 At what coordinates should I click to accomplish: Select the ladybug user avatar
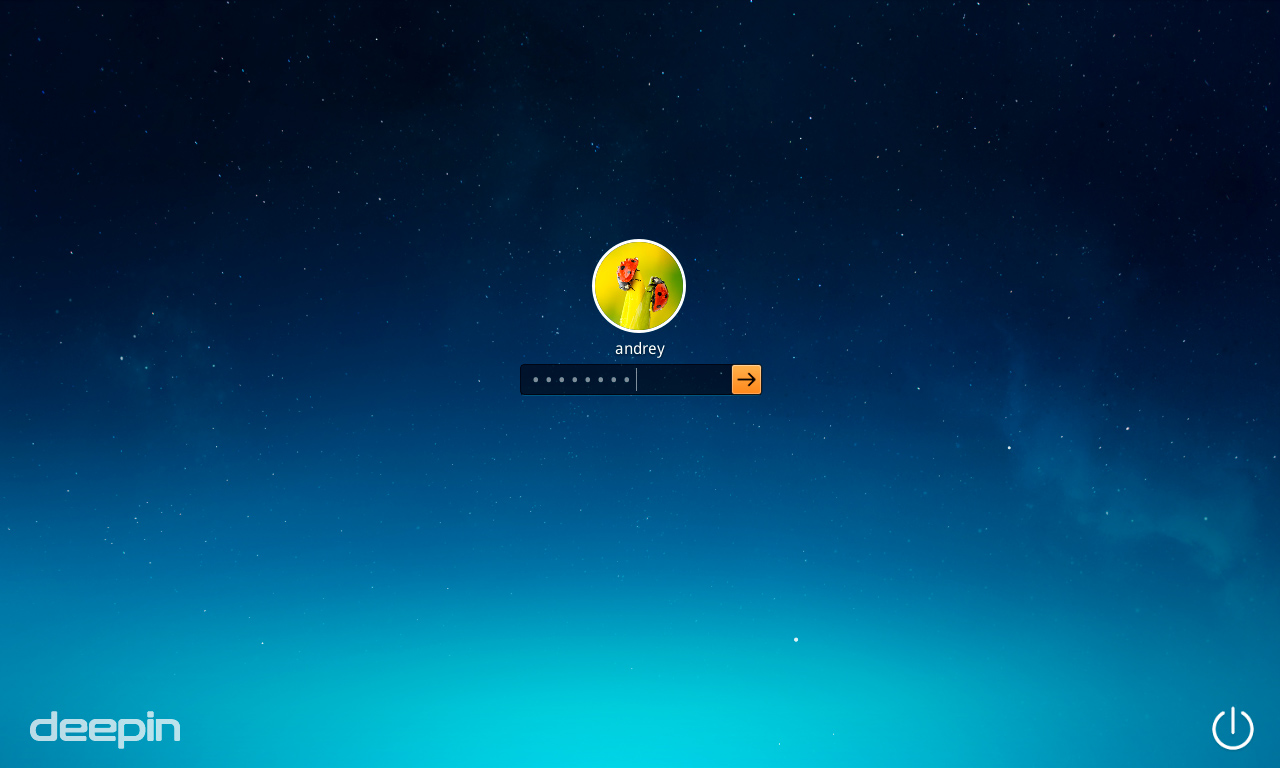coord(639,286)
